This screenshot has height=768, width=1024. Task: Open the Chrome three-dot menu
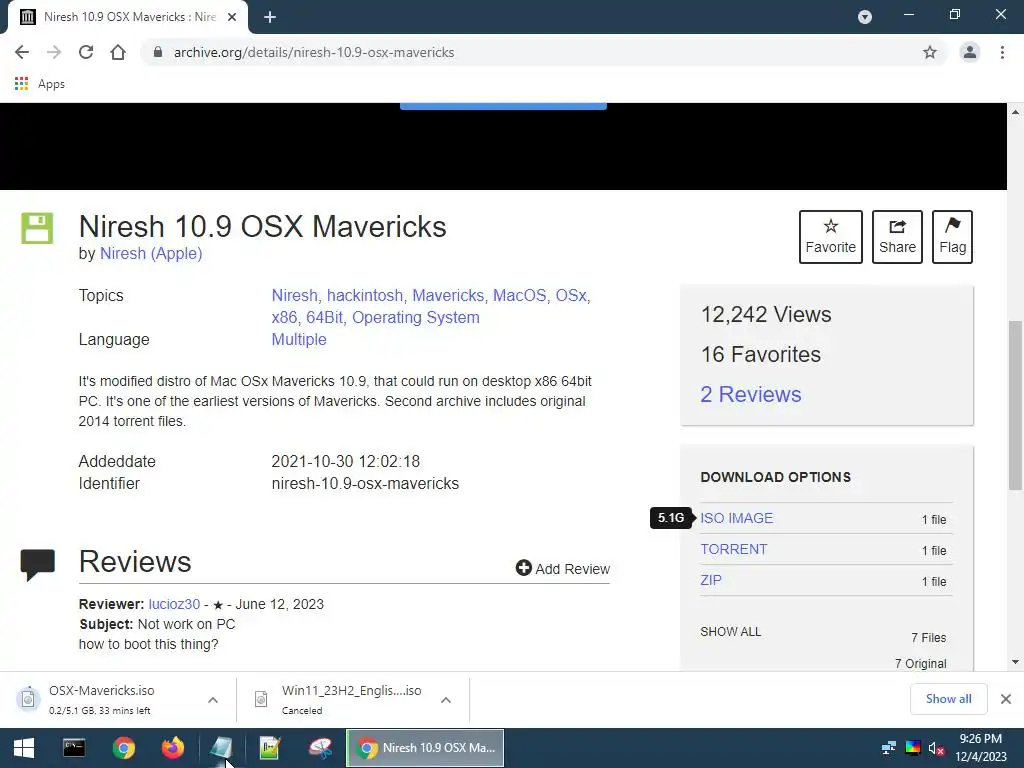click(x=1002, y=52)
